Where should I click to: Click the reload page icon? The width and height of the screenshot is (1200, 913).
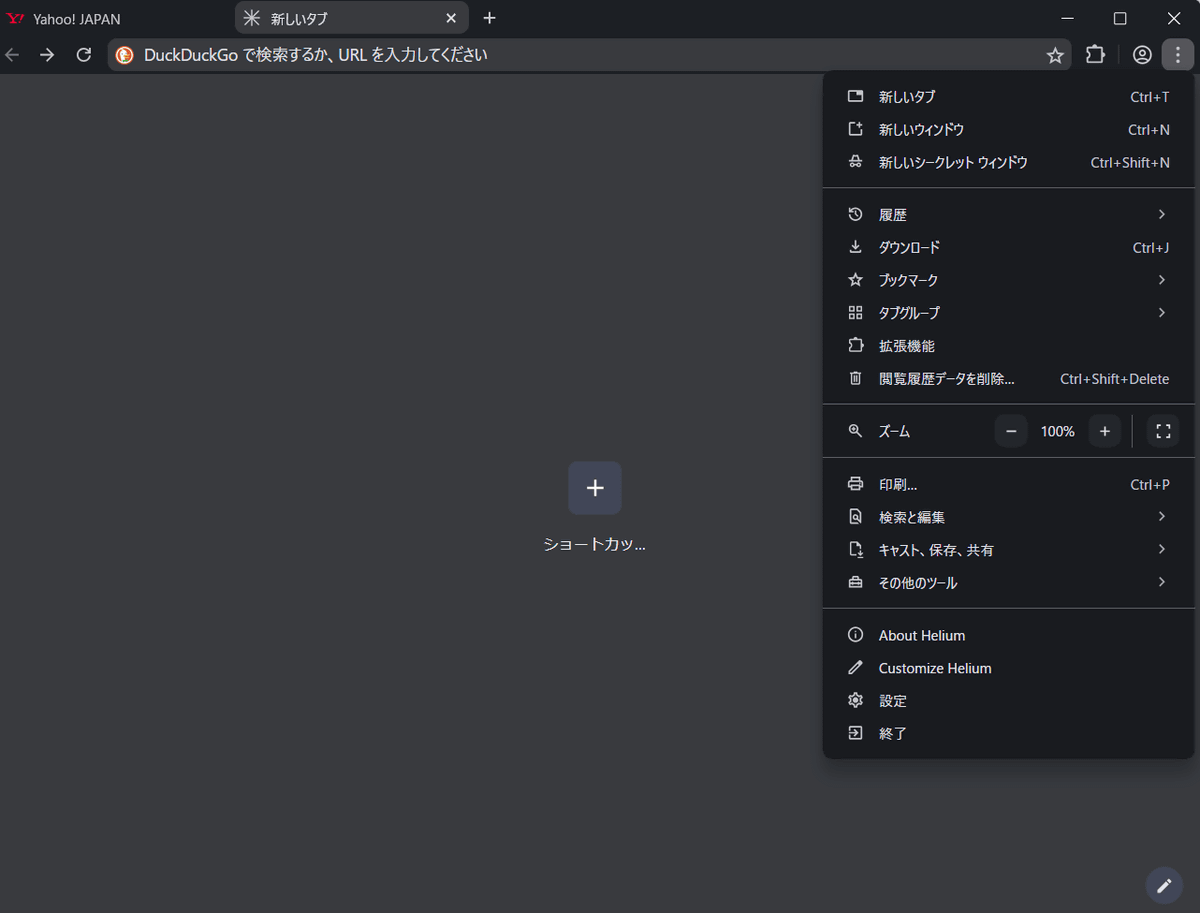point(84,55)
